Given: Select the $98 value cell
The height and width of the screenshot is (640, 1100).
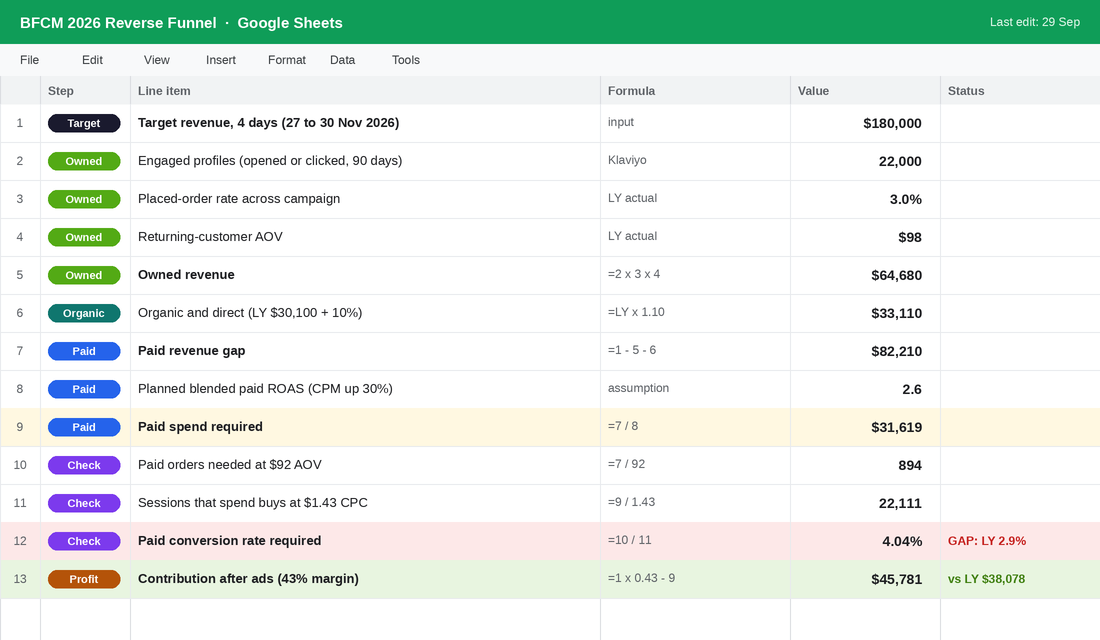Looking at the screenshot, I should click(865, 237).
